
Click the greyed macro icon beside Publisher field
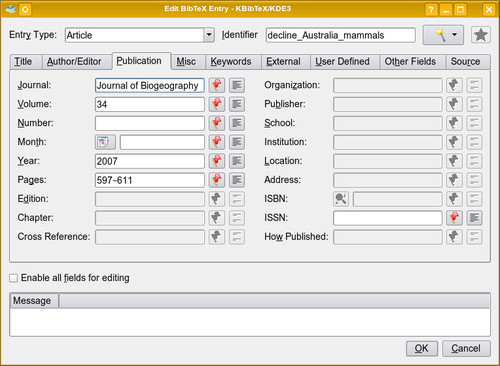454,104
